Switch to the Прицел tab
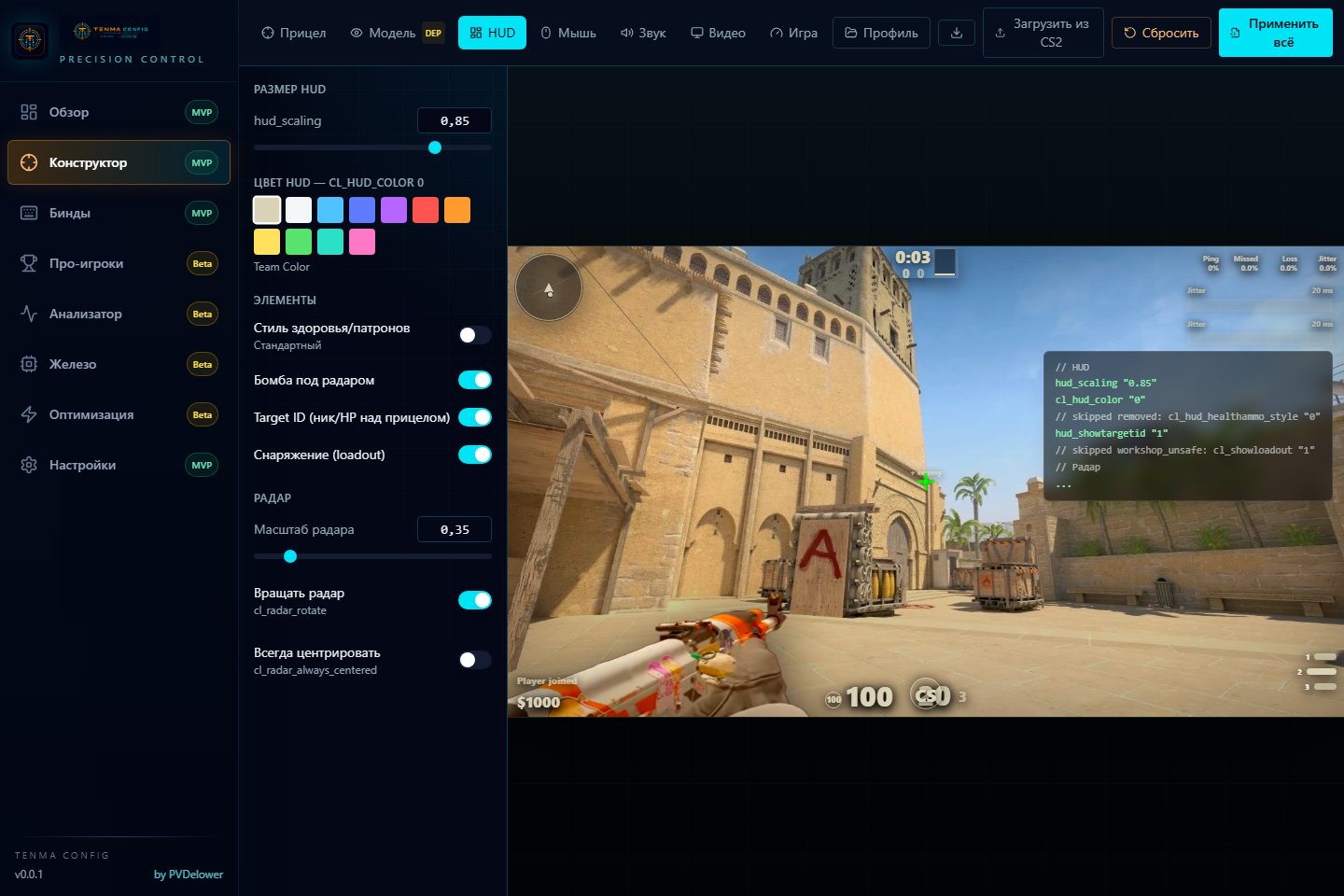This screenshot has width=1344, height=896. pyautogui.click(x=294, y=33)
